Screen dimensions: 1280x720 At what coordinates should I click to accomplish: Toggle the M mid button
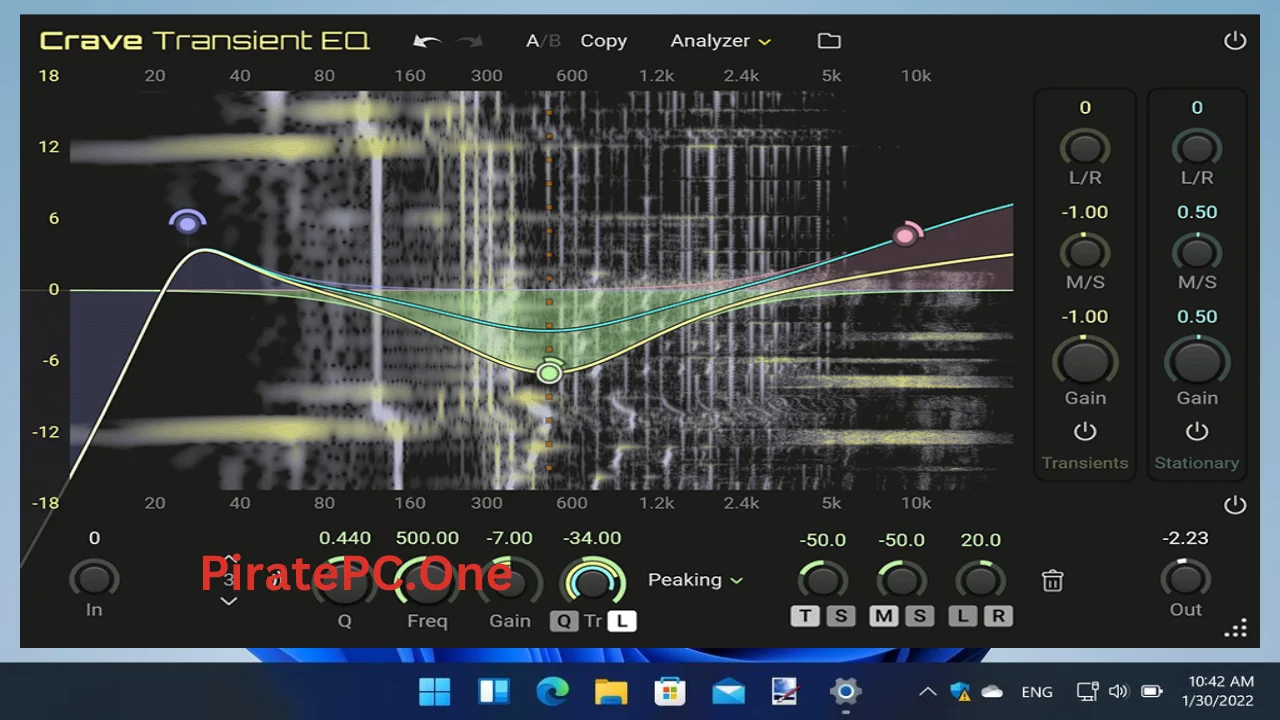tap(884, 616)
